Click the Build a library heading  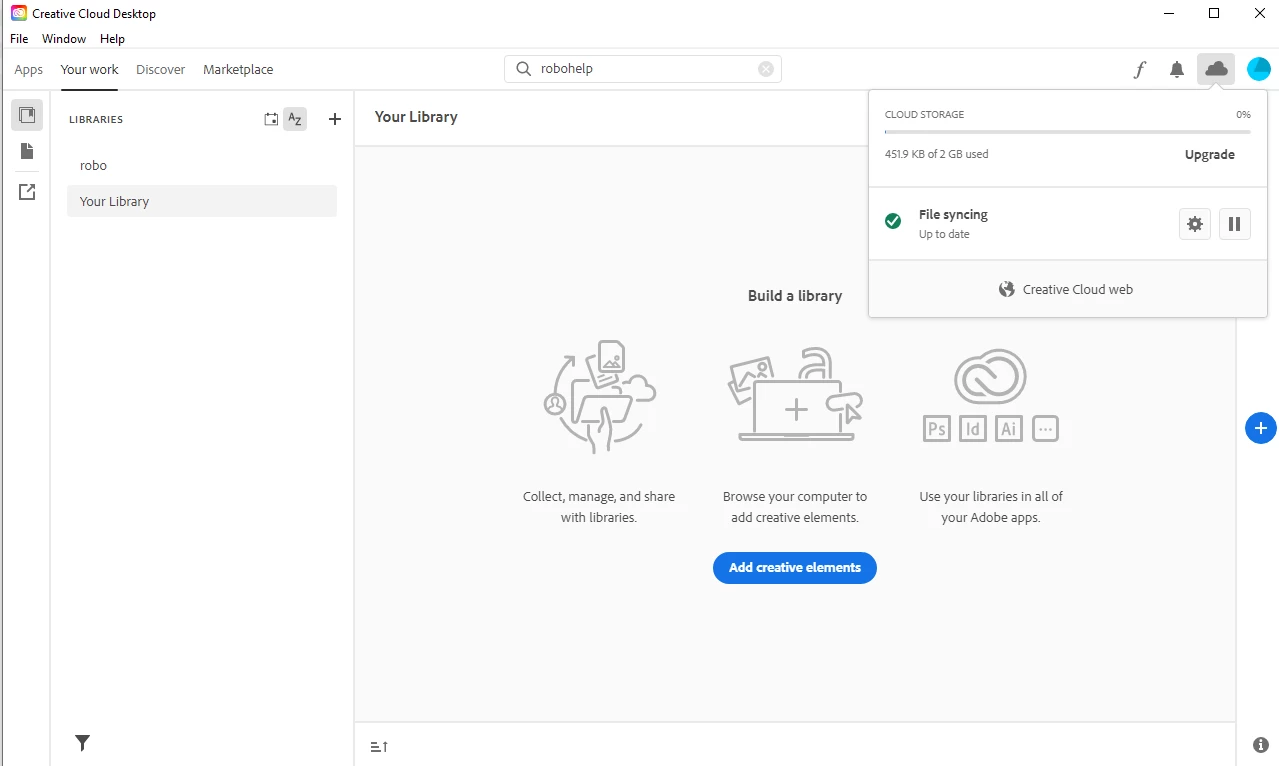tap(795, 296)
